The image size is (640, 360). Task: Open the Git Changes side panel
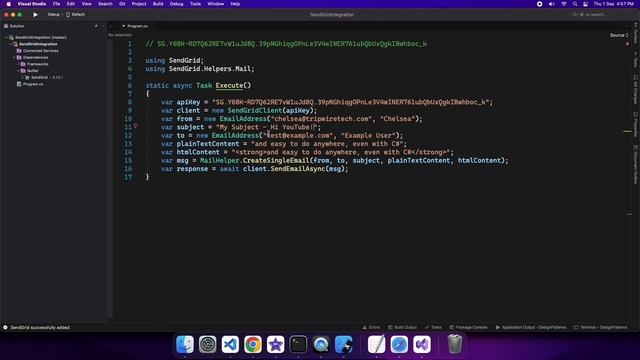[636, 90]
